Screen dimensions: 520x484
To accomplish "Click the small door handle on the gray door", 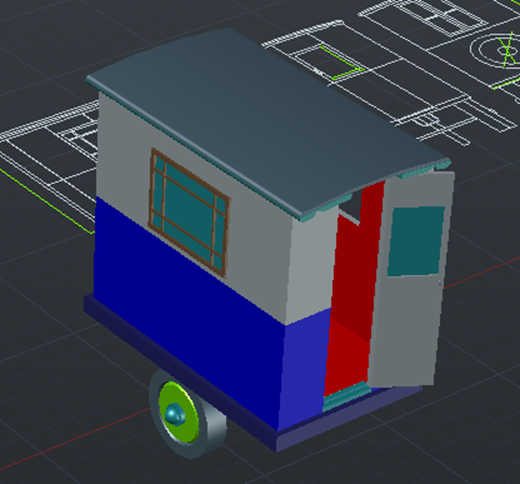I will 440,283.
